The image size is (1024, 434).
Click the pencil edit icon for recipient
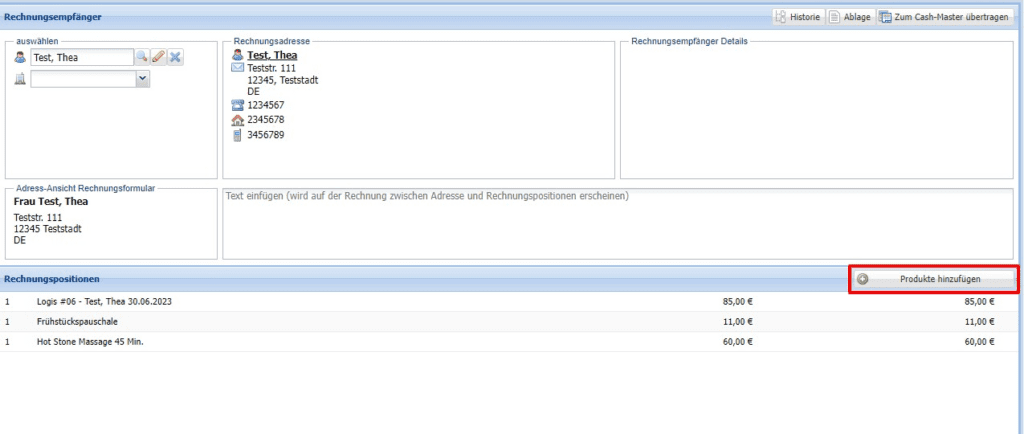tap(158, 58)
